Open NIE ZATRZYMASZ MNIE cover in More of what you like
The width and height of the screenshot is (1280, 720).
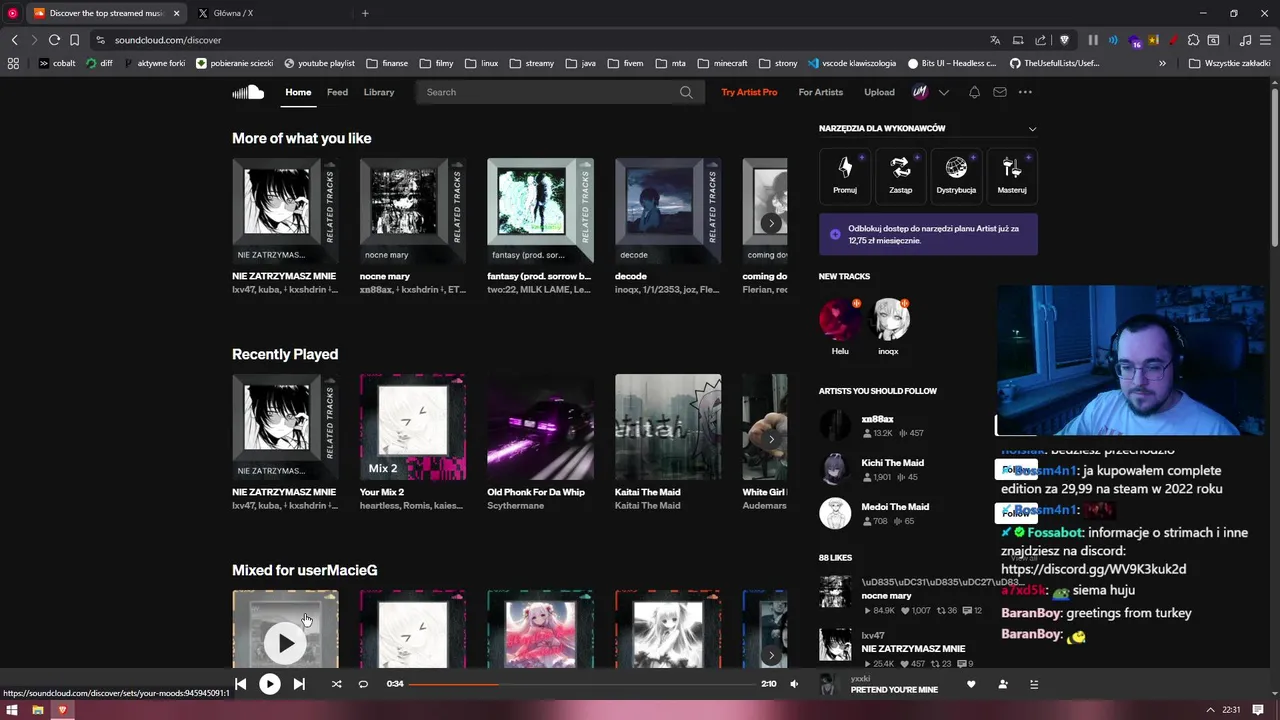coord(285,211)
